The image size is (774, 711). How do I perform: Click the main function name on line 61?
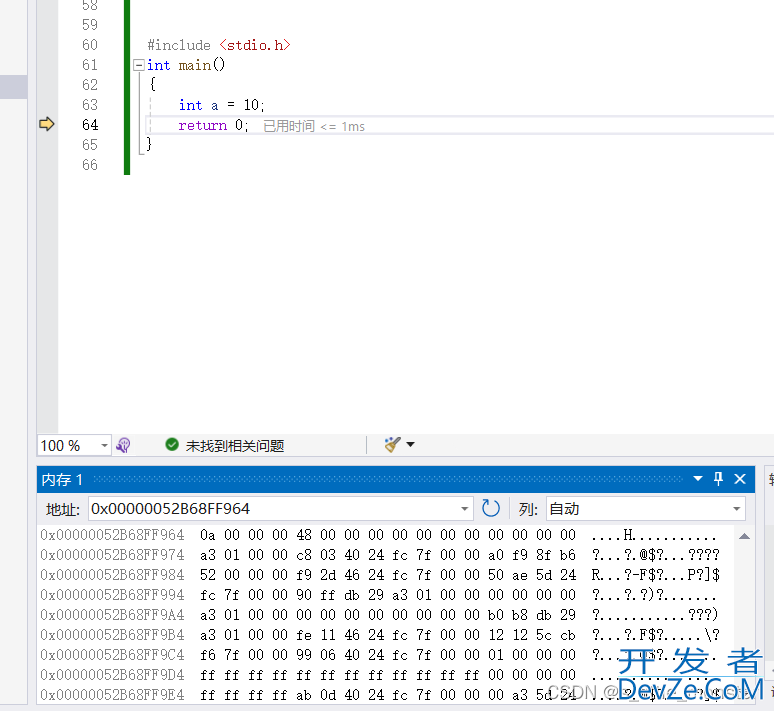(x=194, y=65)
